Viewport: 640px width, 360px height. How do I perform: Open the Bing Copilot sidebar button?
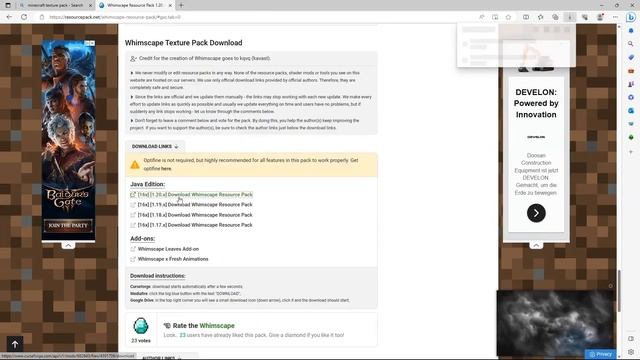tap(631, 17)
